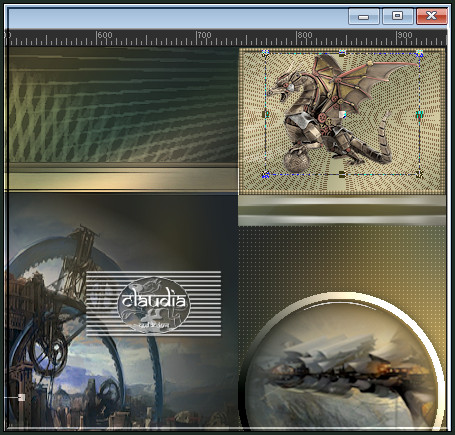Click the small square handle at the canvas's left edge
The width and height of the screenshot is (455, 435).
click(22, 397)
